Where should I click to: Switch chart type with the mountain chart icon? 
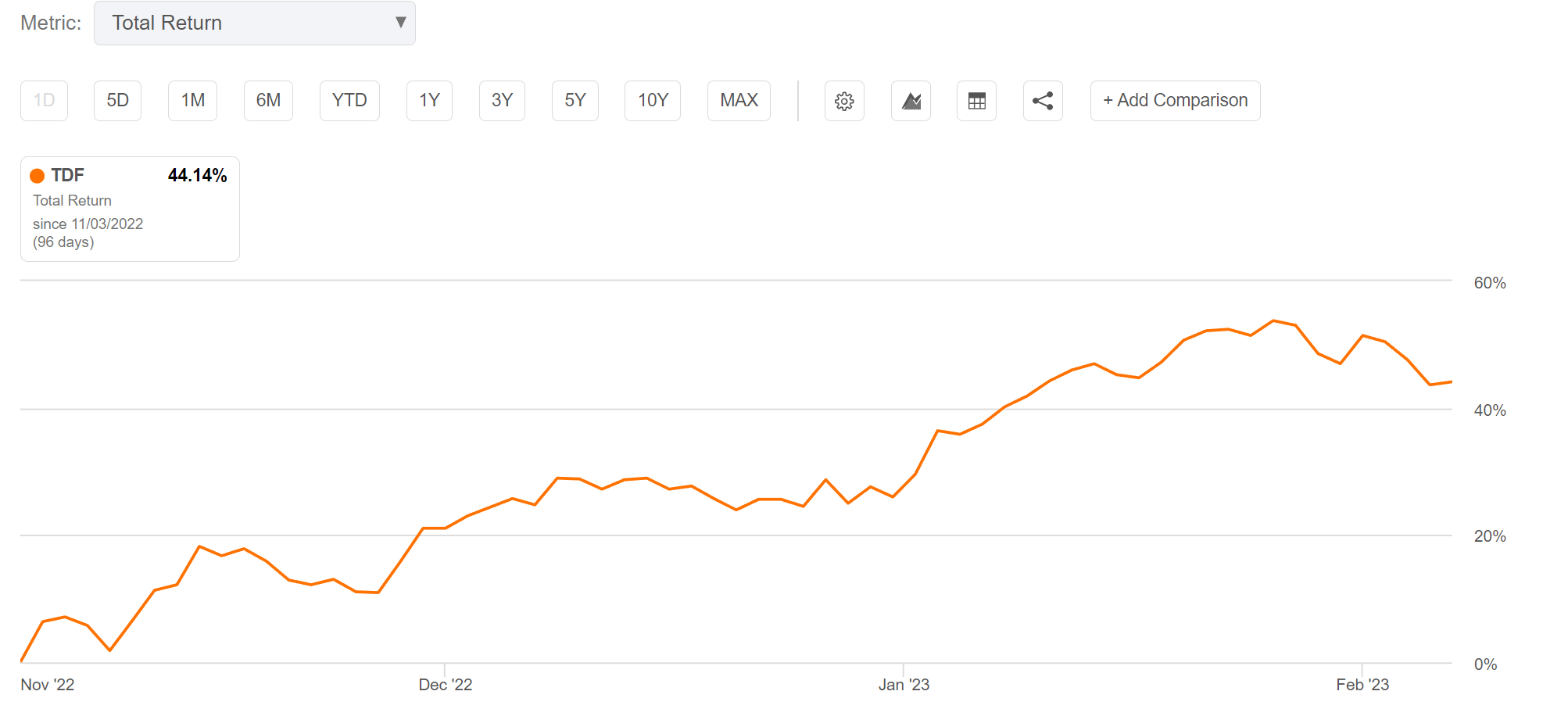(911, 101)
